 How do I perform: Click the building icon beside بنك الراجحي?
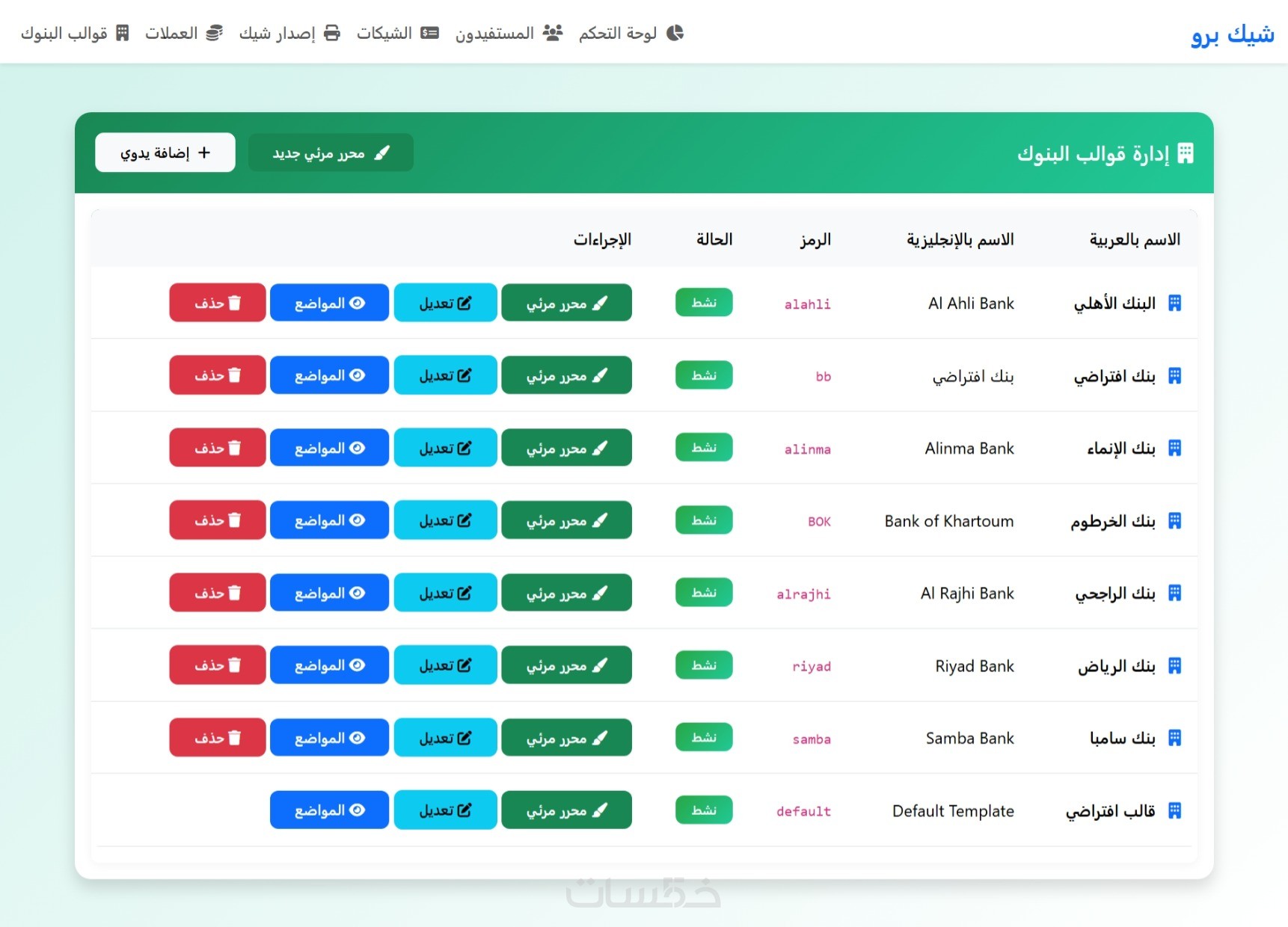[x=1174, y=593]
